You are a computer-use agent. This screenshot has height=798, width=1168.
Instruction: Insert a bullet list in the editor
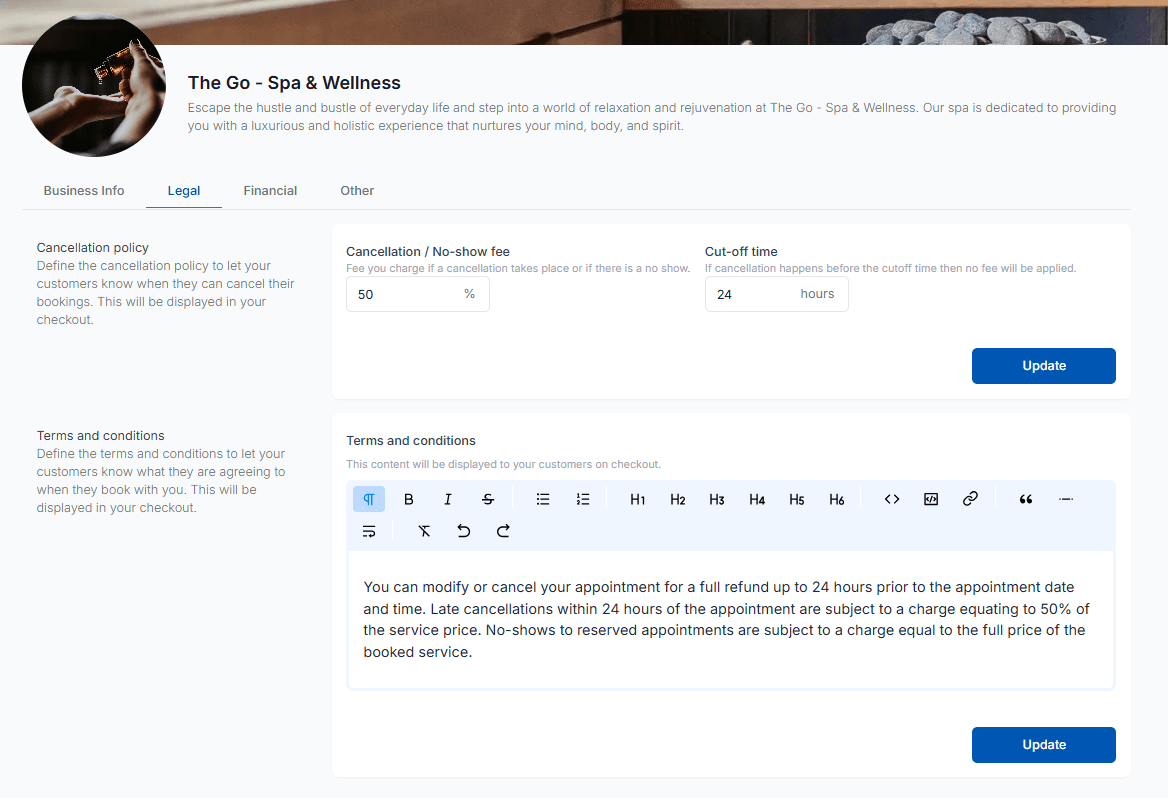click(x=543, y=498)
